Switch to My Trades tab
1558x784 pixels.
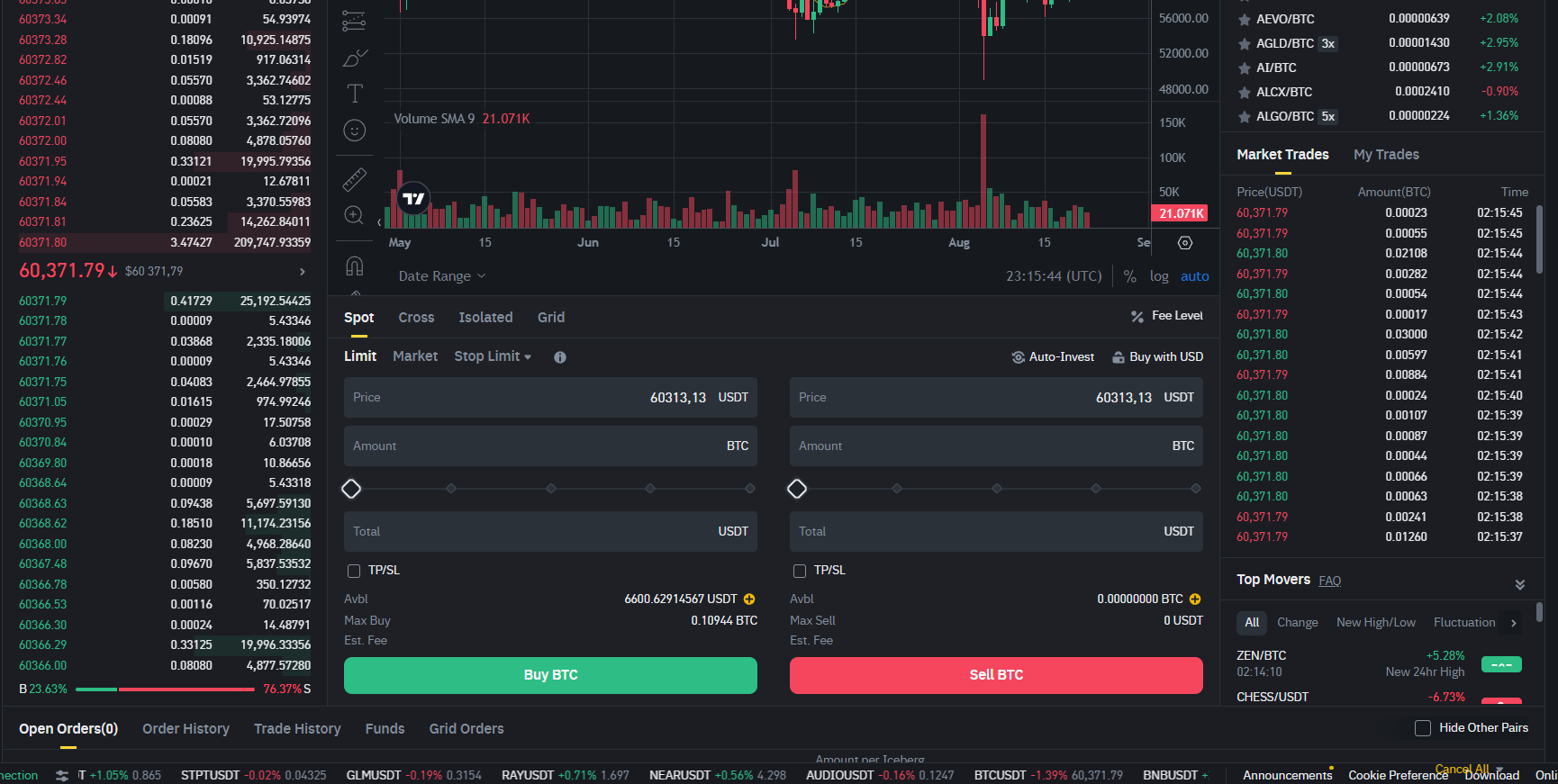(x=1386, y=155)
